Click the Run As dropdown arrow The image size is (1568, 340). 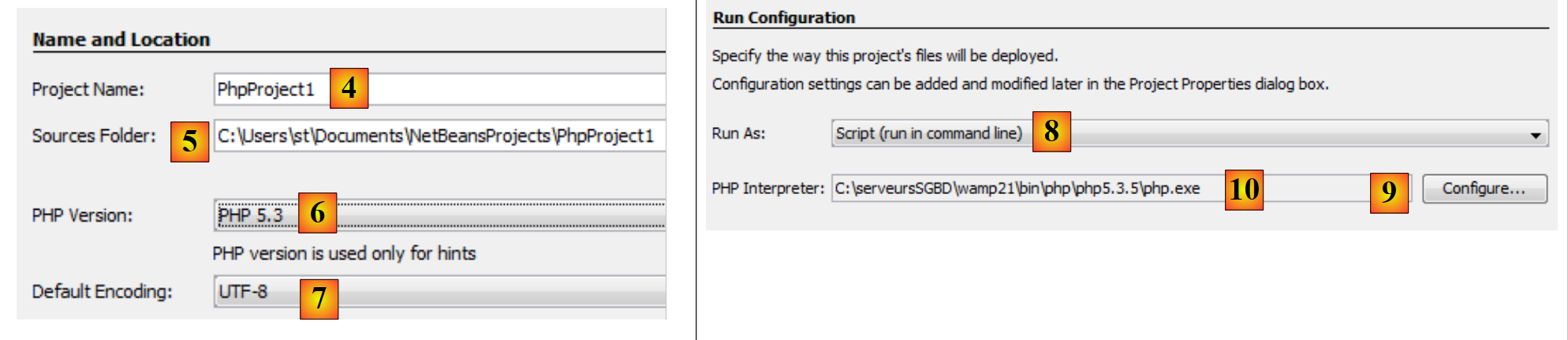pyautogui.click(x=1535, y=135)
